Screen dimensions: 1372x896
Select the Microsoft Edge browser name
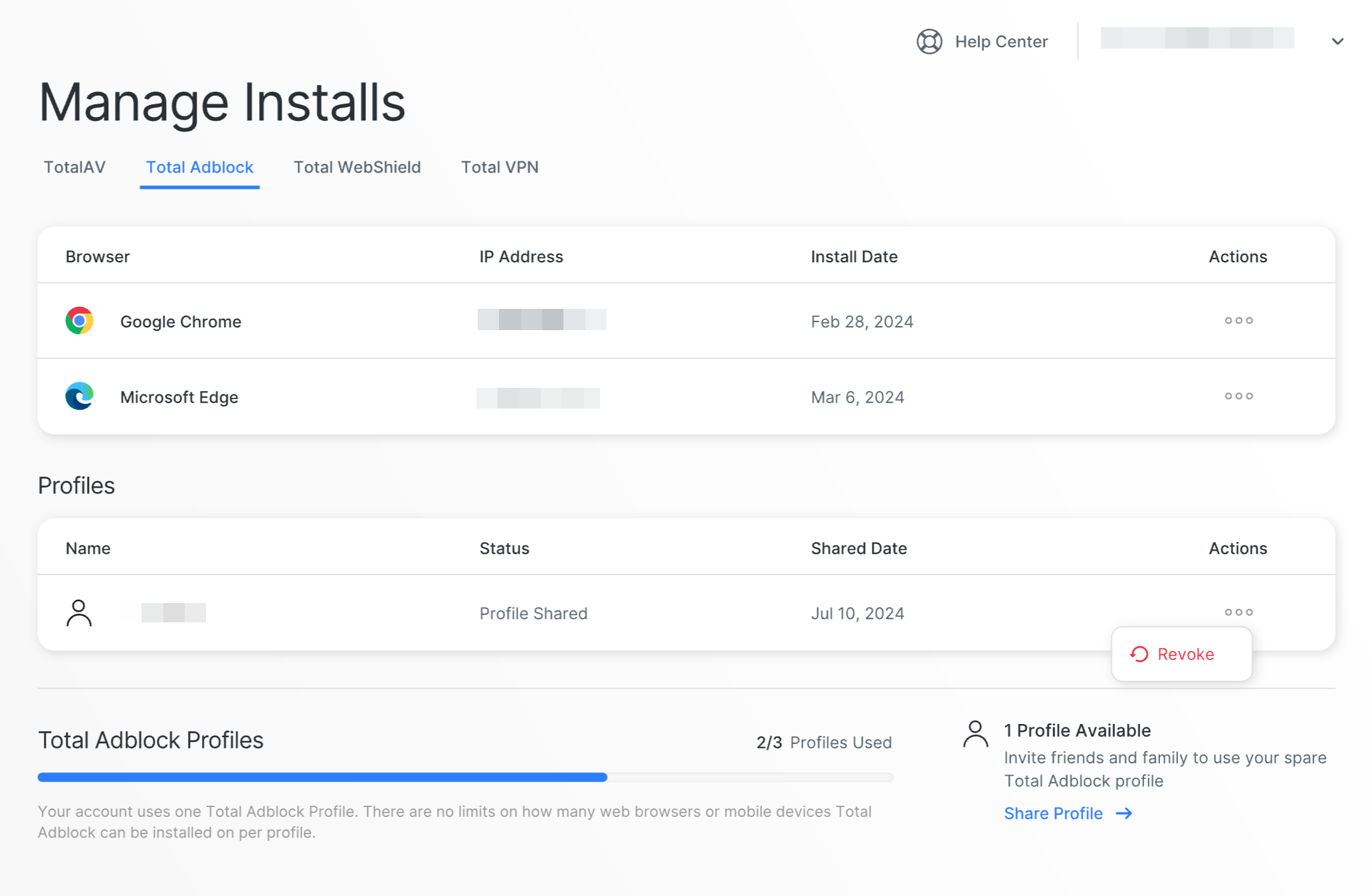pyautogui.click(x=179, y=397)
